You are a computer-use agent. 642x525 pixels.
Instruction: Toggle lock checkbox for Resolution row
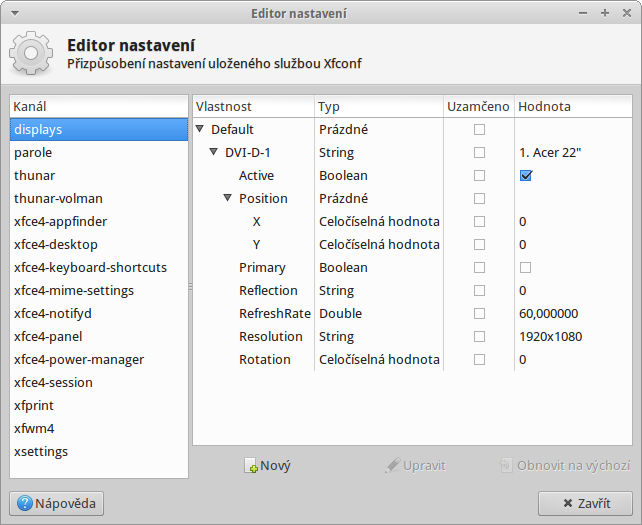pos(479,336)
